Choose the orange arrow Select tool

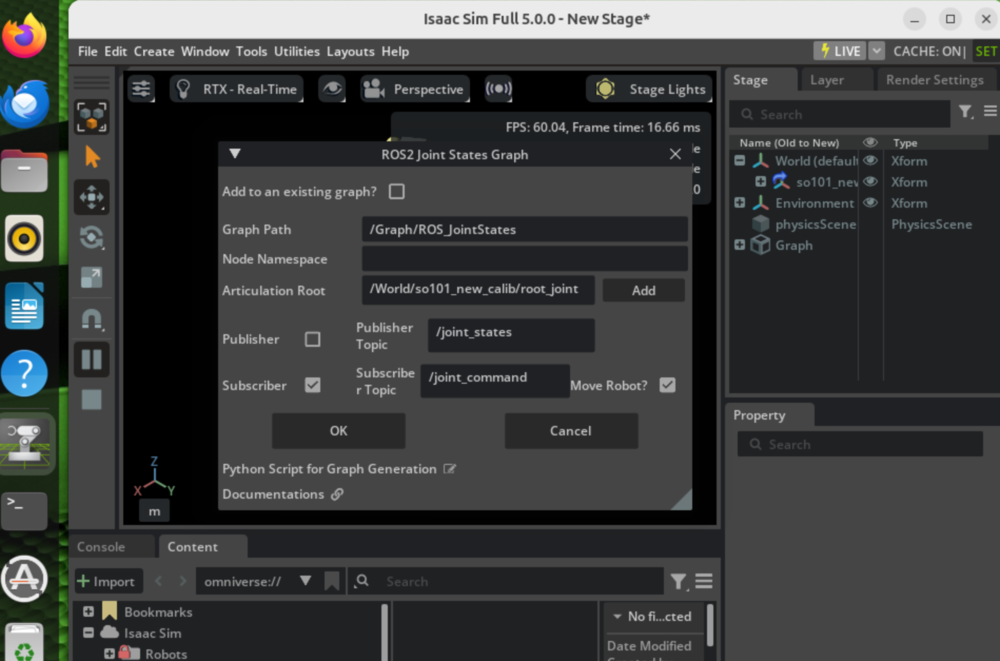(x=92, y=157)
